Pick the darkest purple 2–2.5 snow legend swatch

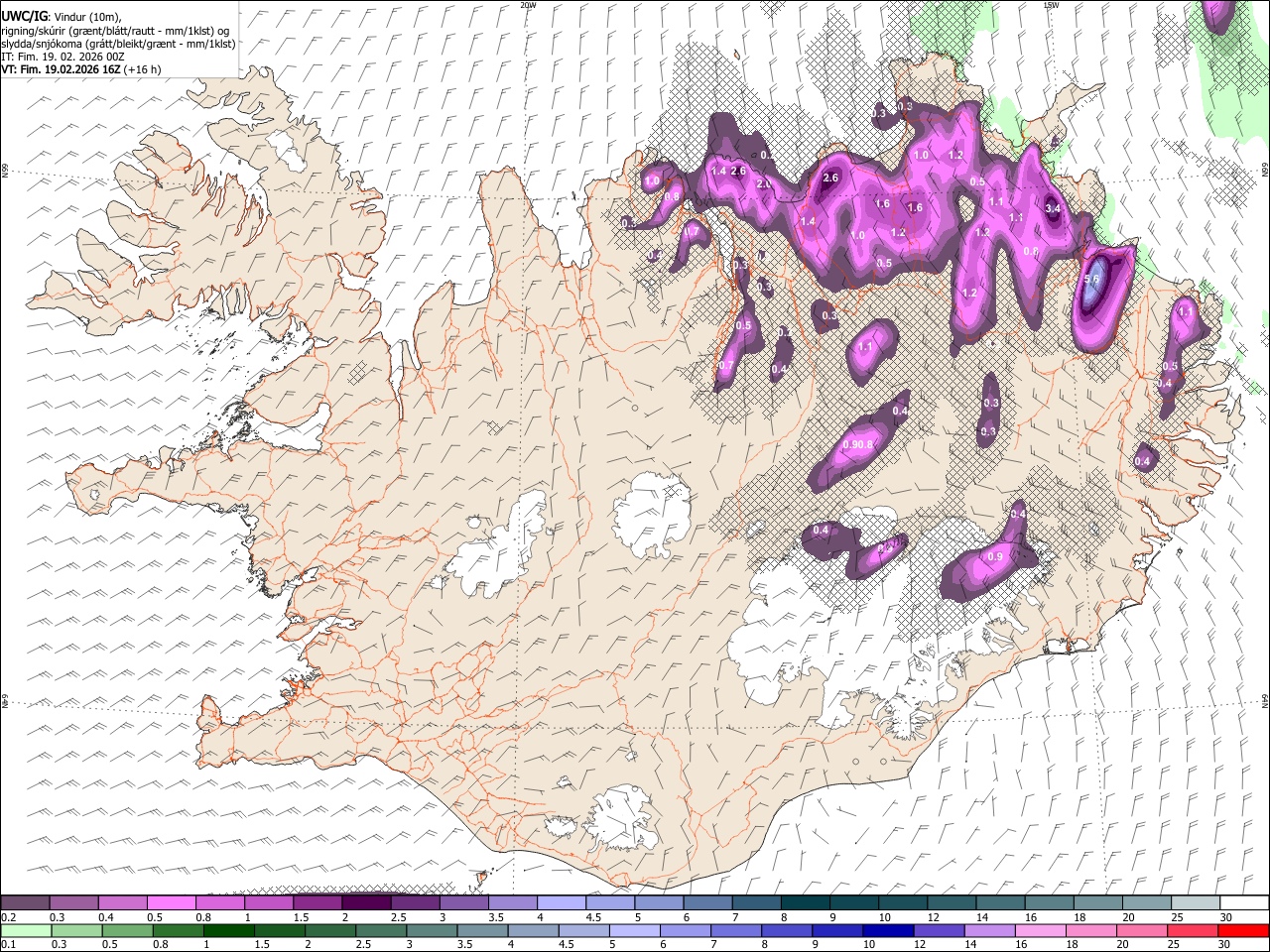[365, 903]
